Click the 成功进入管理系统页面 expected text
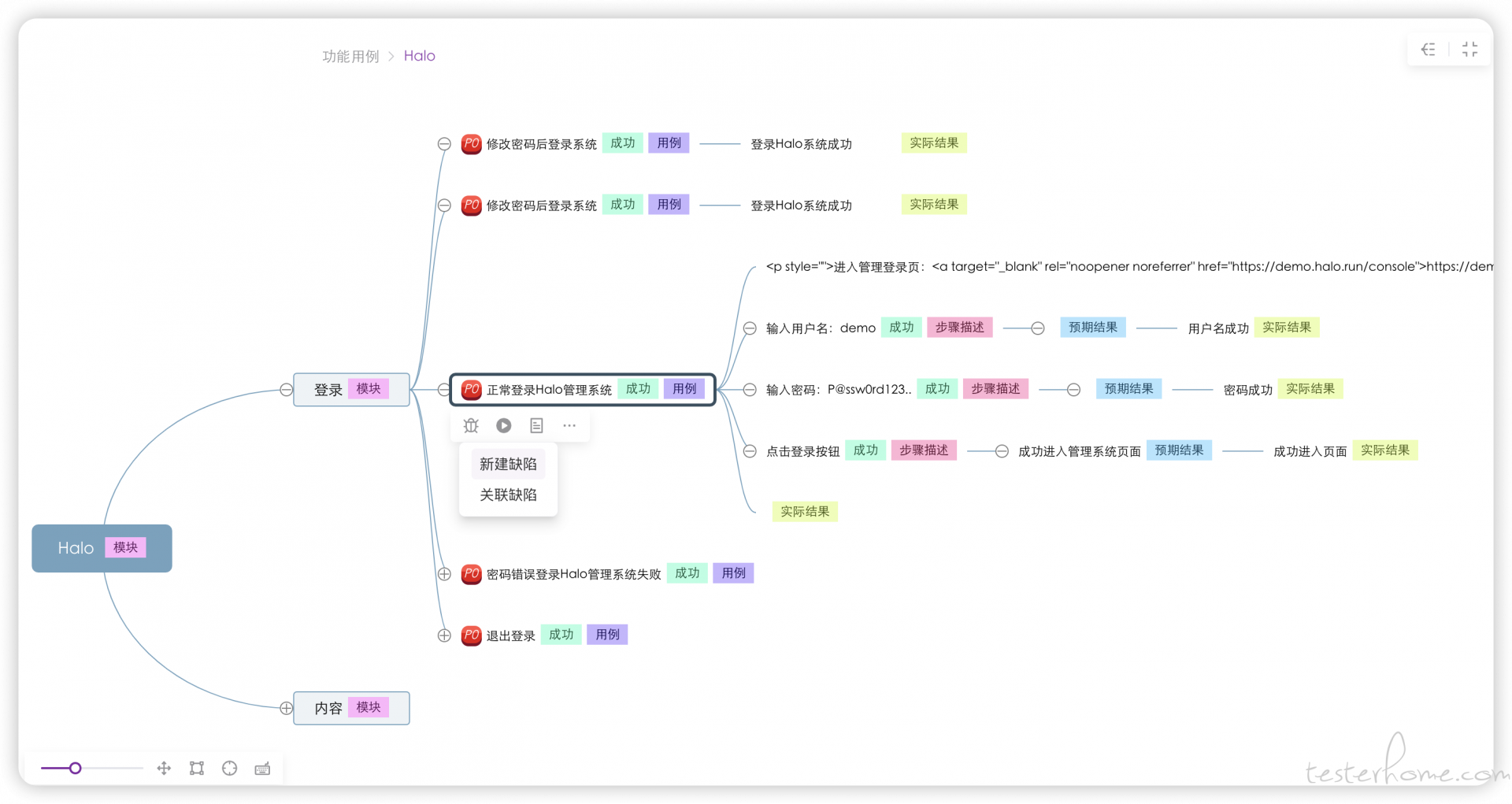 coord(1079,451)
